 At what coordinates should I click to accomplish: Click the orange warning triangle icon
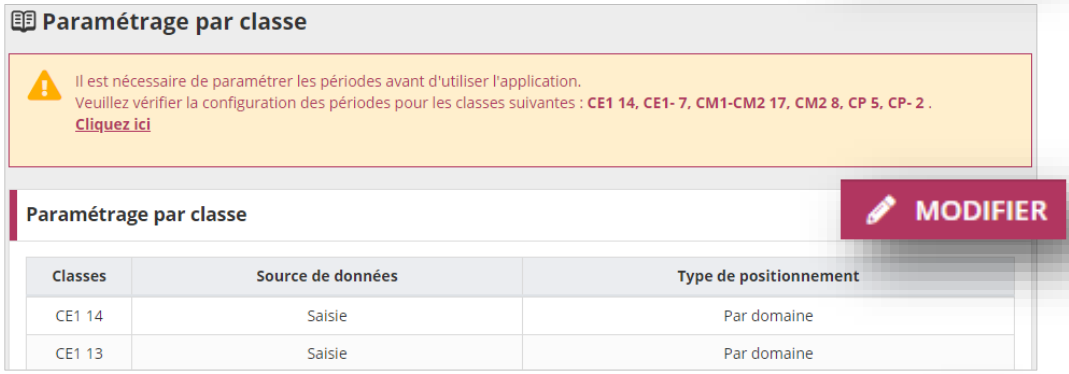tap(44, 84)
